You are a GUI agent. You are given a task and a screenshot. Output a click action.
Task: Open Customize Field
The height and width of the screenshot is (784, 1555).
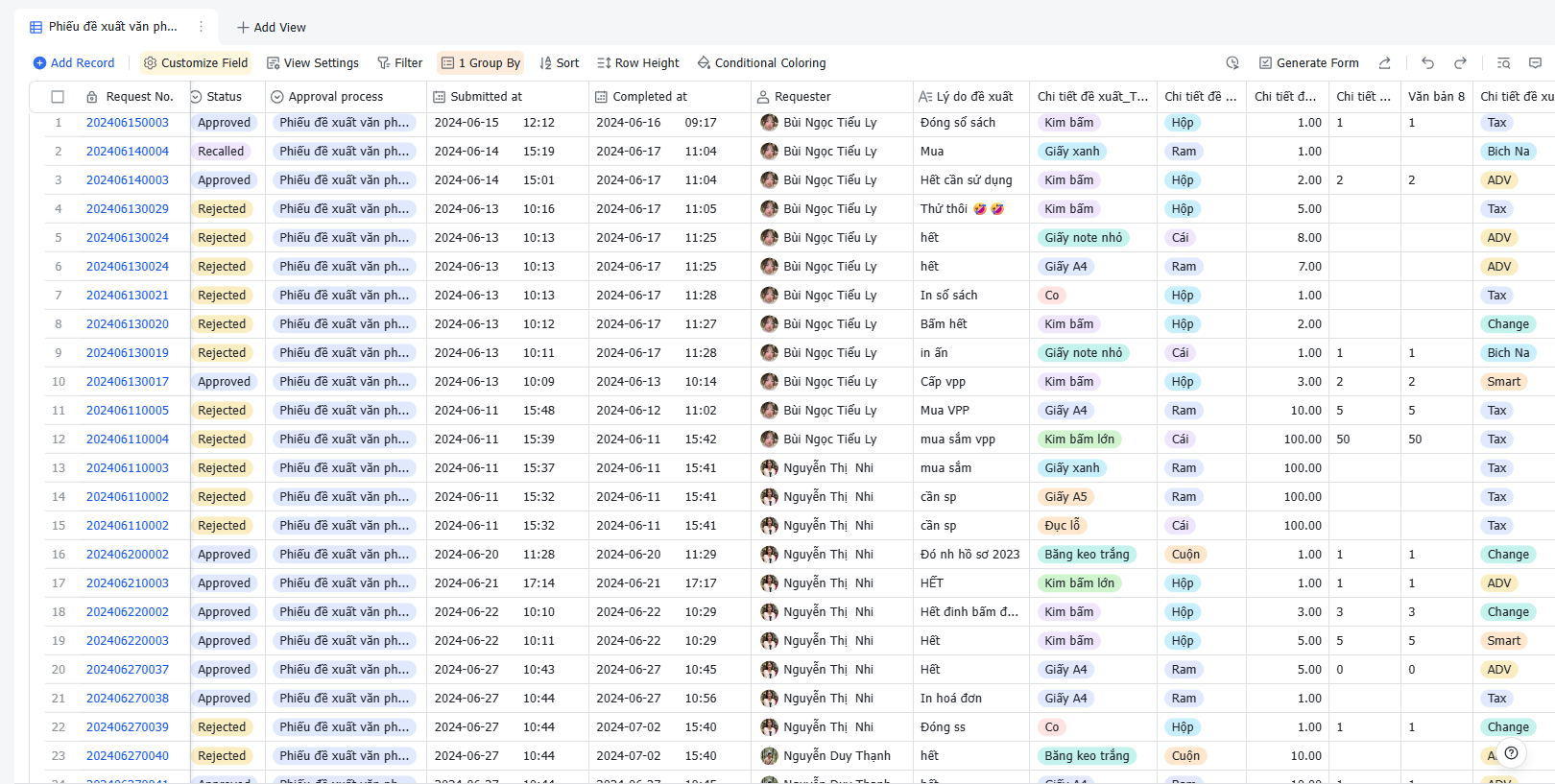[196, 62]
